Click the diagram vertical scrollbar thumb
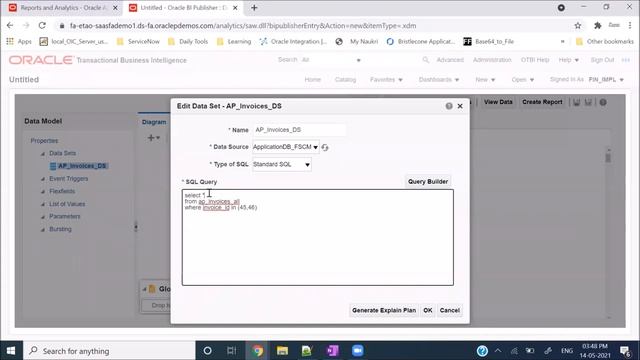This screenshot has width=640, height=360. [x=608, y=157]
